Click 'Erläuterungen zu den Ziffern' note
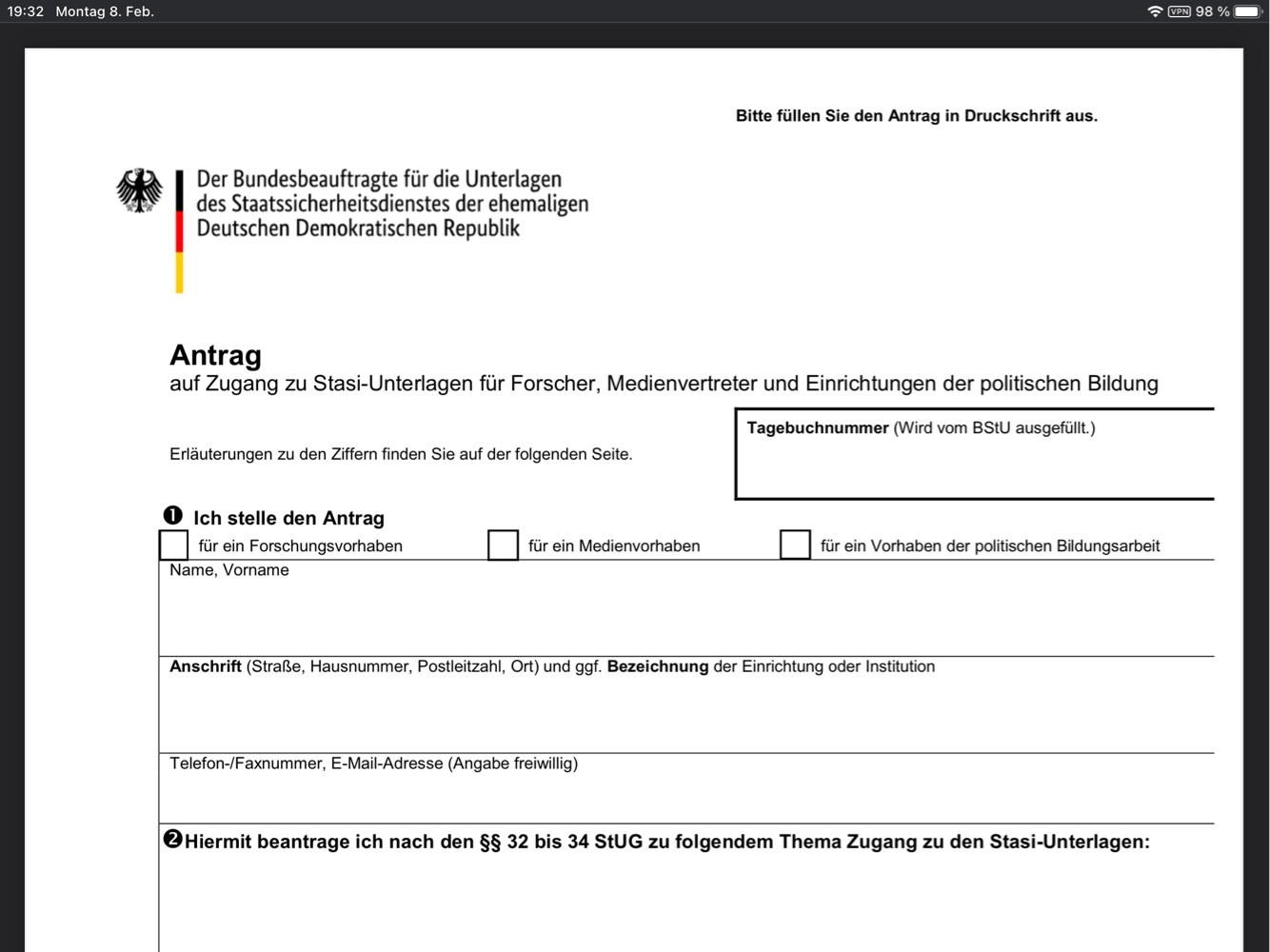Image resolution: width=1270 pixels, height=952 pixels. (401, 454)
